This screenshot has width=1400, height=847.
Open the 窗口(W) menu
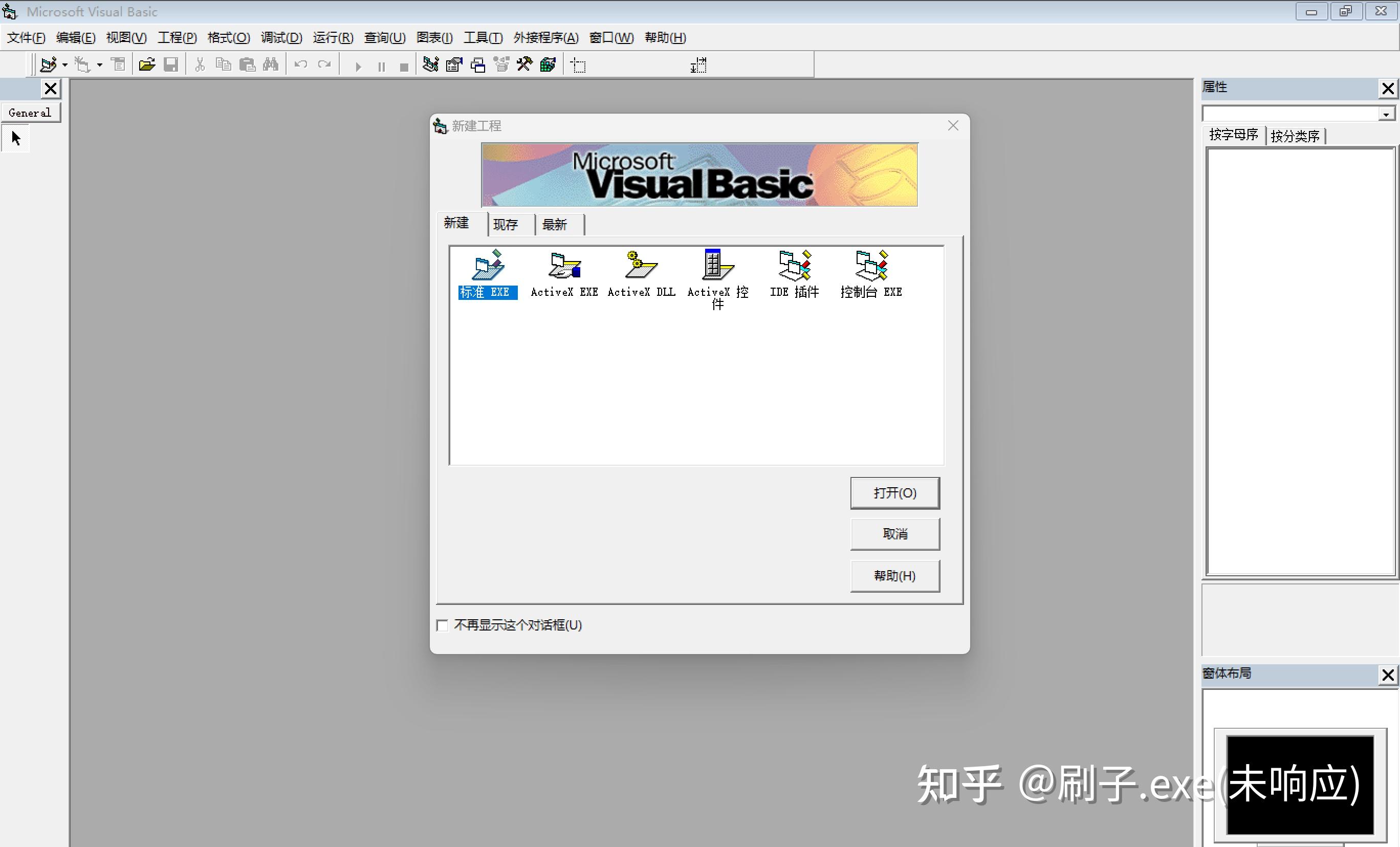pyautogui.click(x=611, y=37)
